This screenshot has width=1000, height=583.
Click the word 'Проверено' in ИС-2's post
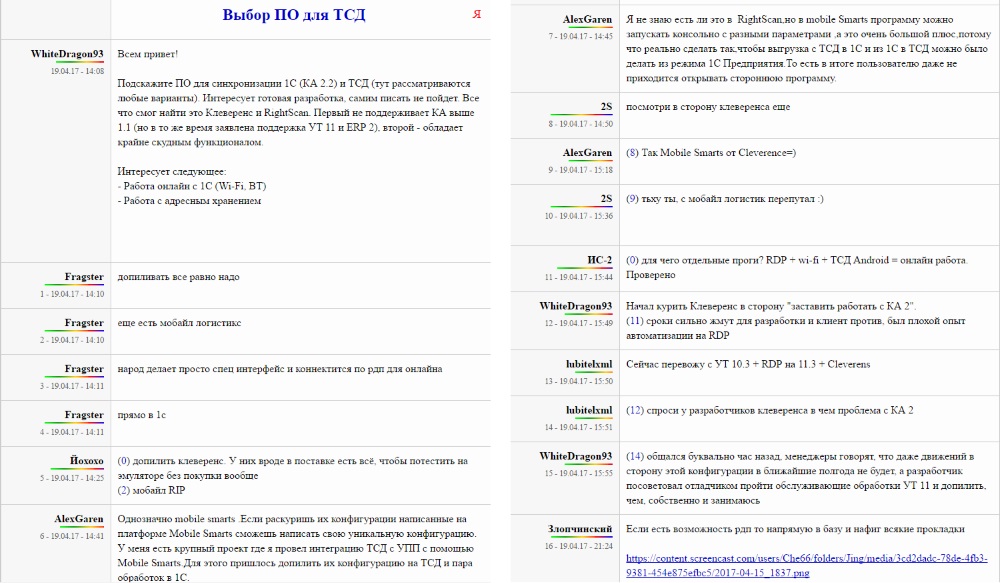pos(651,275)
